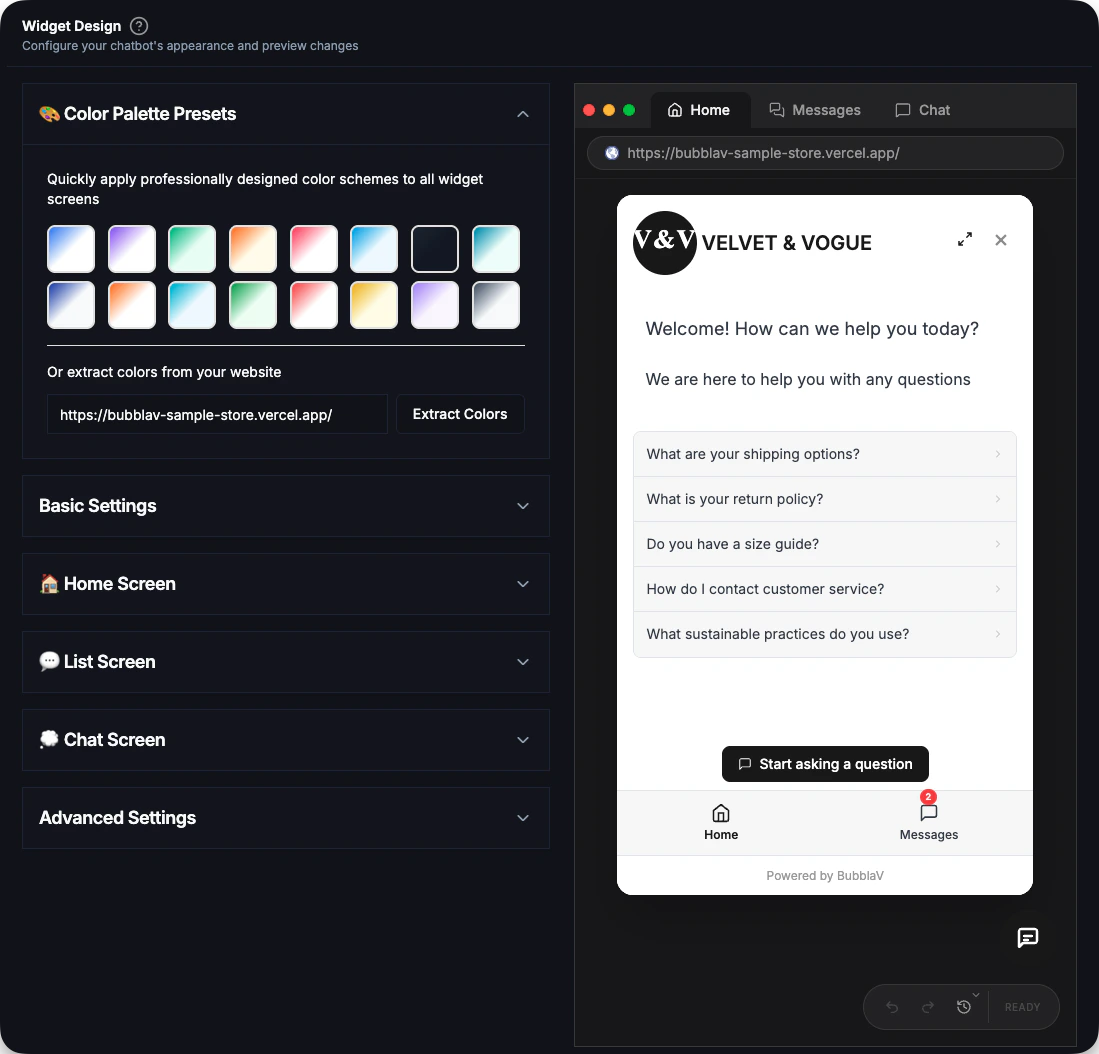Click the green window dot in the preview
The image size is (1099, 1054).
tap(629, 110)
